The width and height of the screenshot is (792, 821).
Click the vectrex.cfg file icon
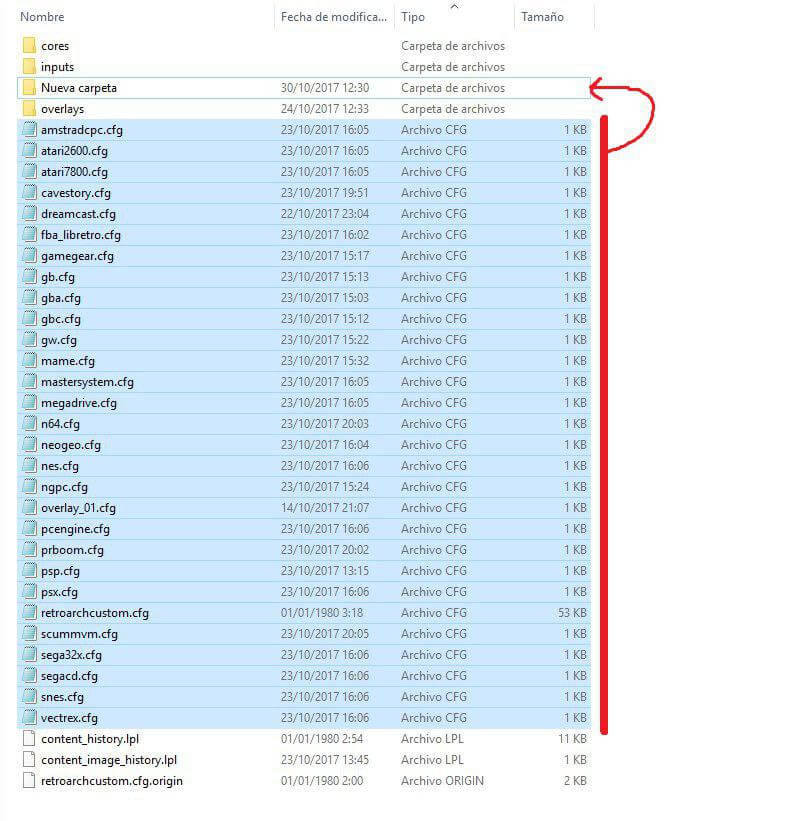[x=30, y=718]
